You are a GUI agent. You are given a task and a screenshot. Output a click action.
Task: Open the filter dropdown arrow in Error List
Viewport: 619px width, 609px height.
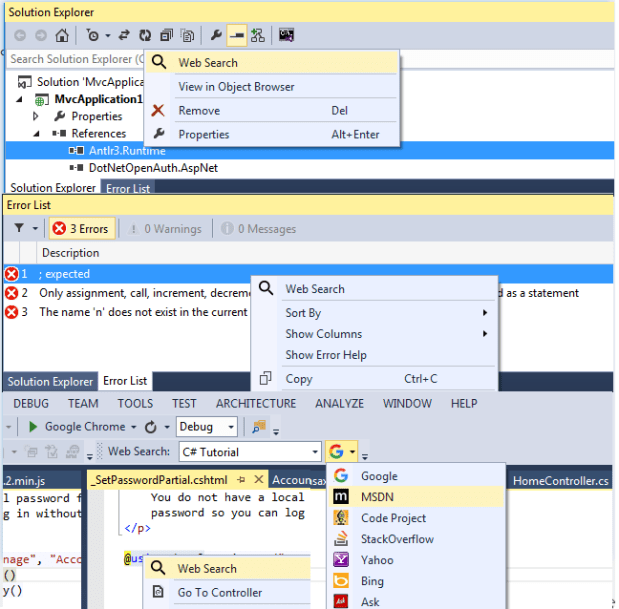pos(35,229)
